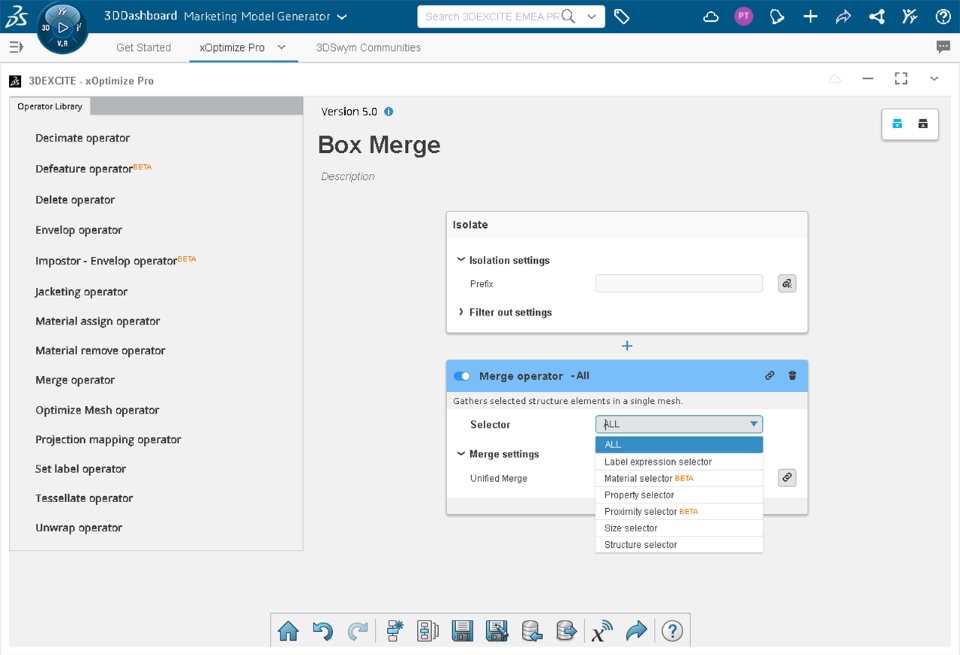Open the xOptimize Pro tab dropdown chevron
The width and height of the screenshot is (960, 655).
(281, 47)
